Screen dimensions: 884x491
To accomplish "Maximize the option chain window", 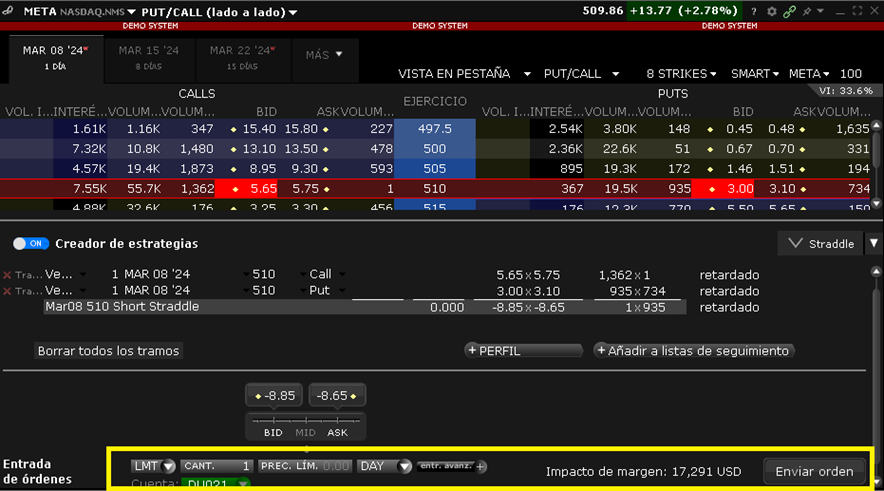I will tap(857, 12).
